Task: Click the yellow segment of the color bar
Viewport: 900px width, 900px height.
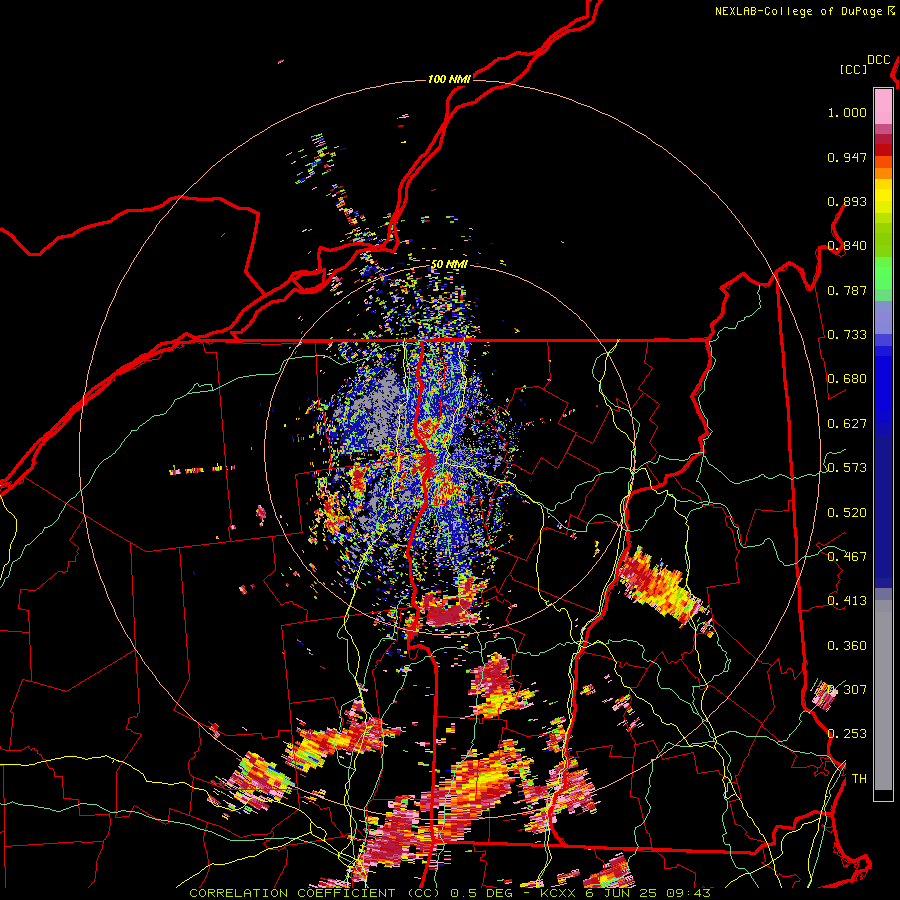Action: click(x=883, y=196)
